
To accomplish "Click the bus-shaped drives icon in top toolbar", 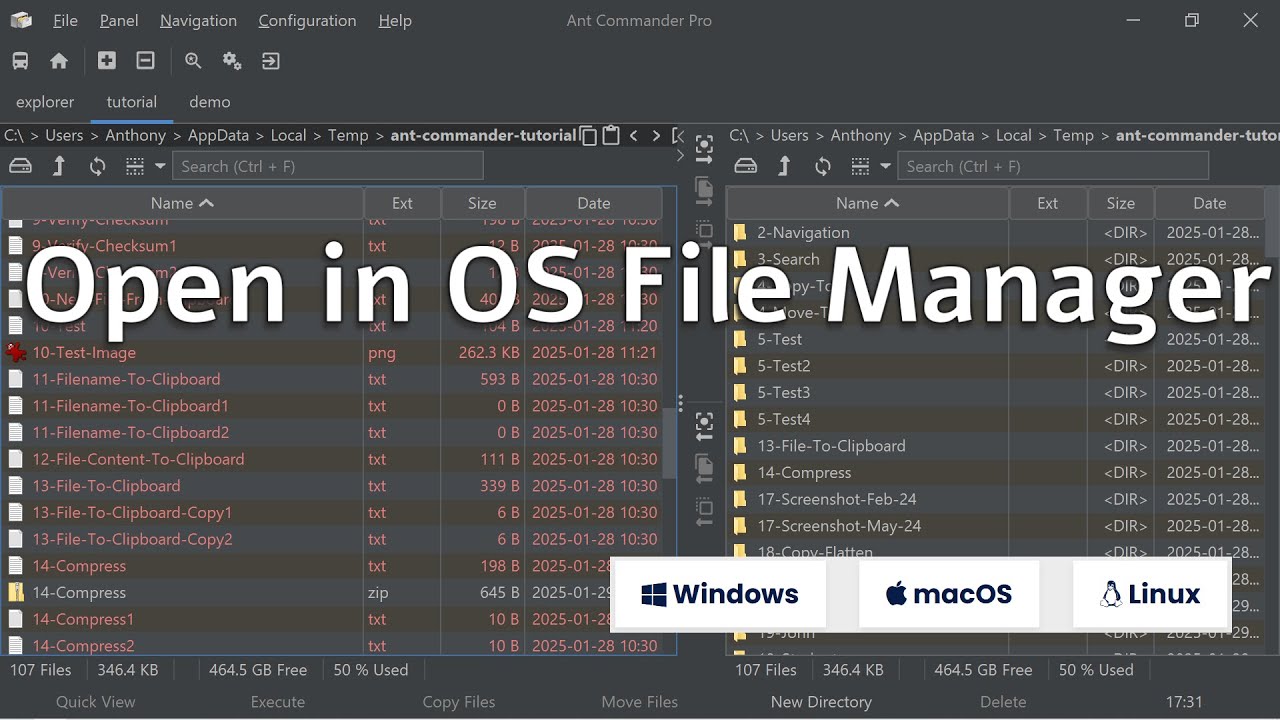I will tap(20, 61).
